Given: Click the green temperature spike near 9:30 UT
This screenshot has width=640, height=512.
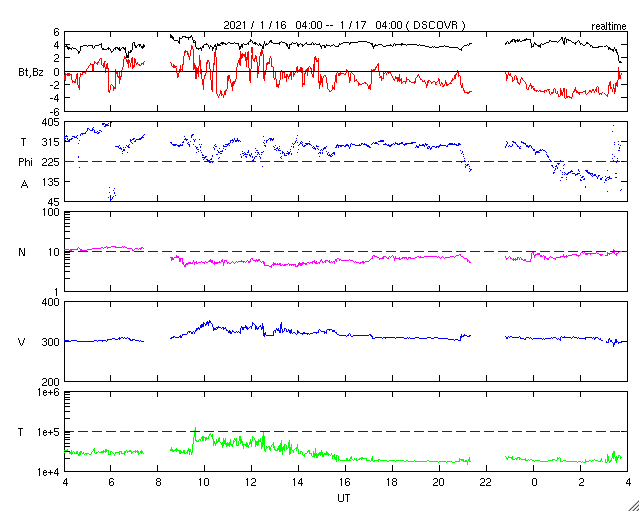Looking at the screenshot, I should pos(195,433).
